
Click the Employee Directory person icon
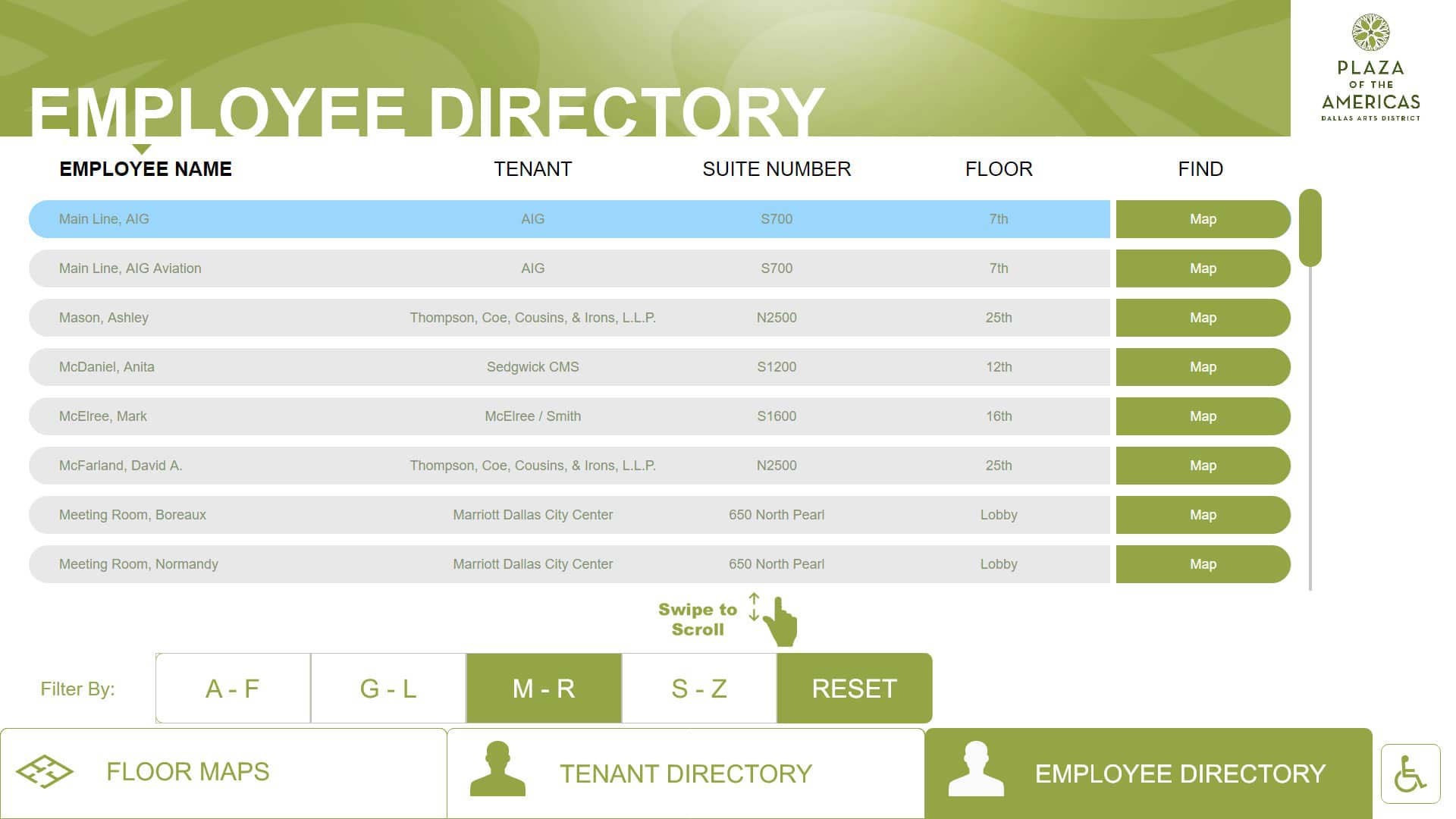pyautogui.click(x=976, y=769)
